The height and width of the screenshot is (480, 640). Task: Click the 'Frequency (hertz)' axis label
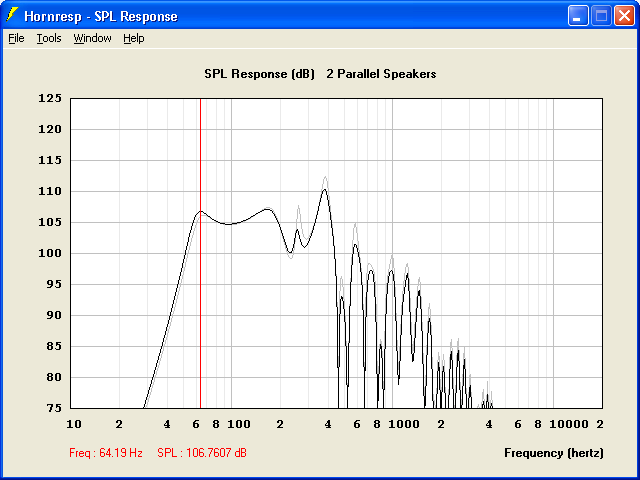(554, 453)
